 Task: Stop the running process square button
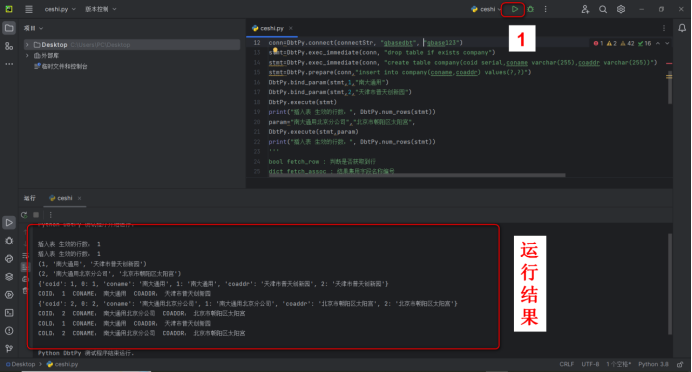tap(36, 215)
